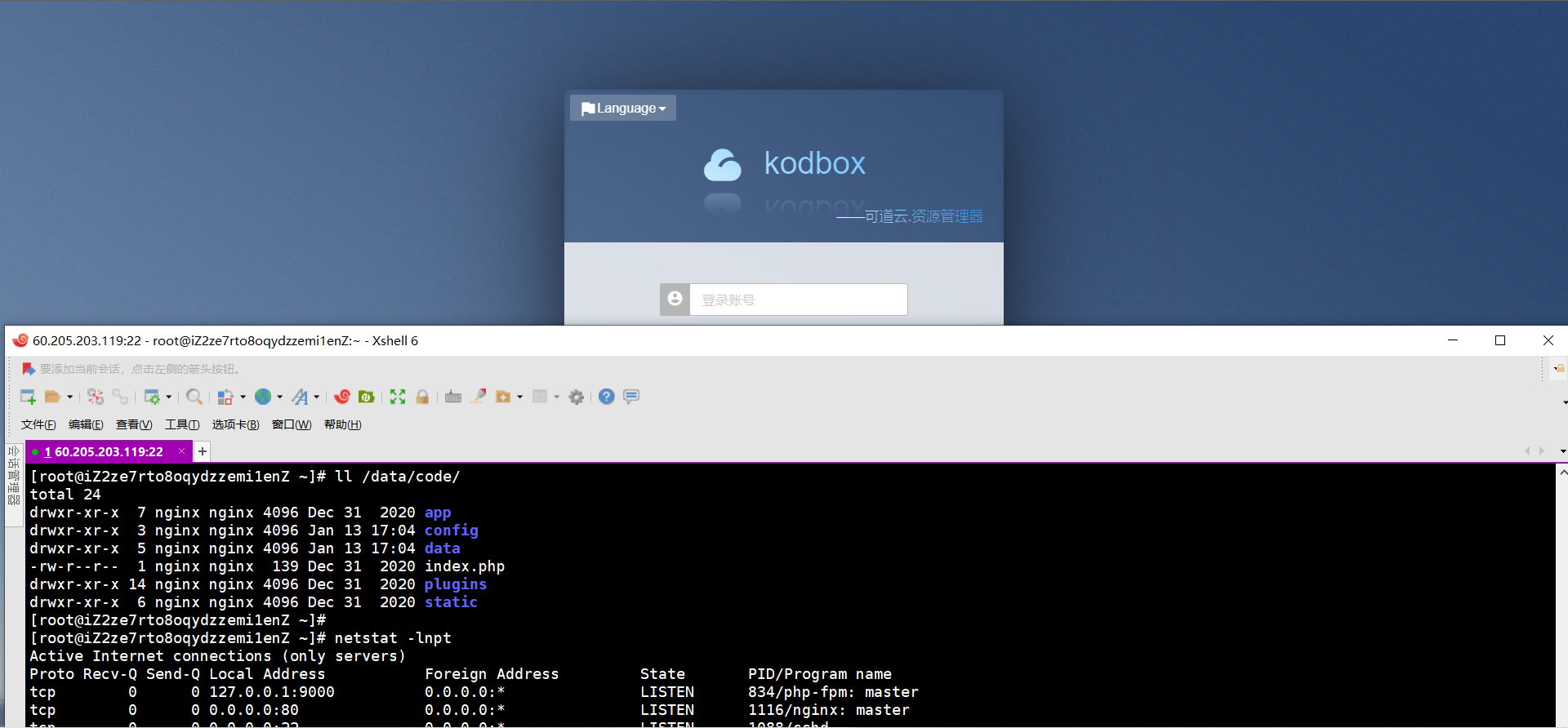Image resolution: width=1568 pixels, height=728 pixels.
Task: Click the New Session icon in Xshell toolbar
Action: [x=28, y=397]
